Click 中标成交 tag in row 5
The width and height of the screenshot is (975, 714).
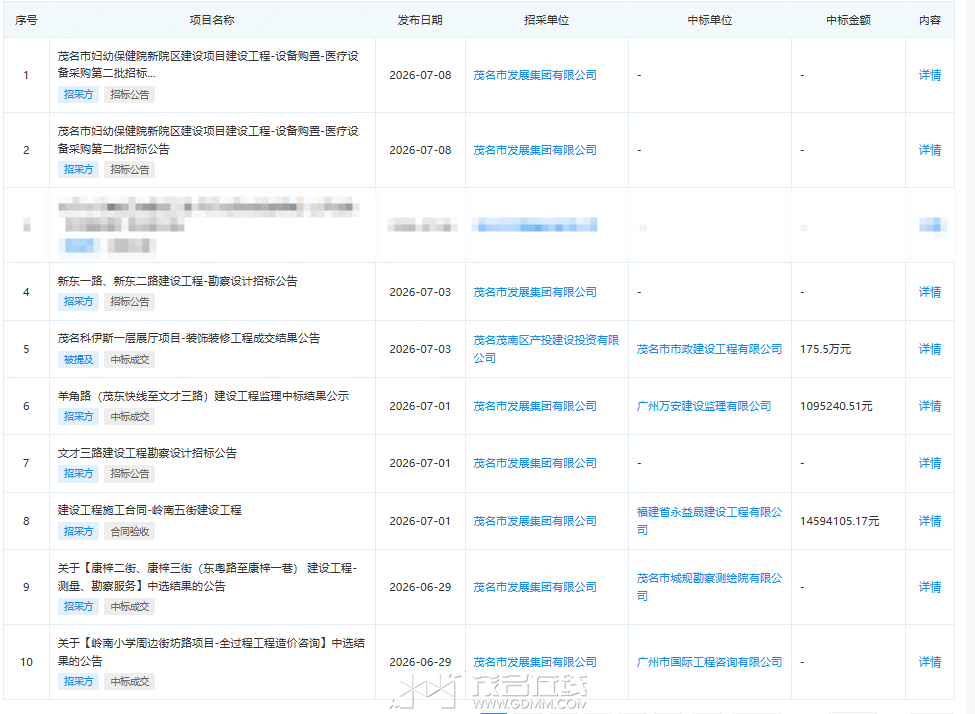(129, 359)
